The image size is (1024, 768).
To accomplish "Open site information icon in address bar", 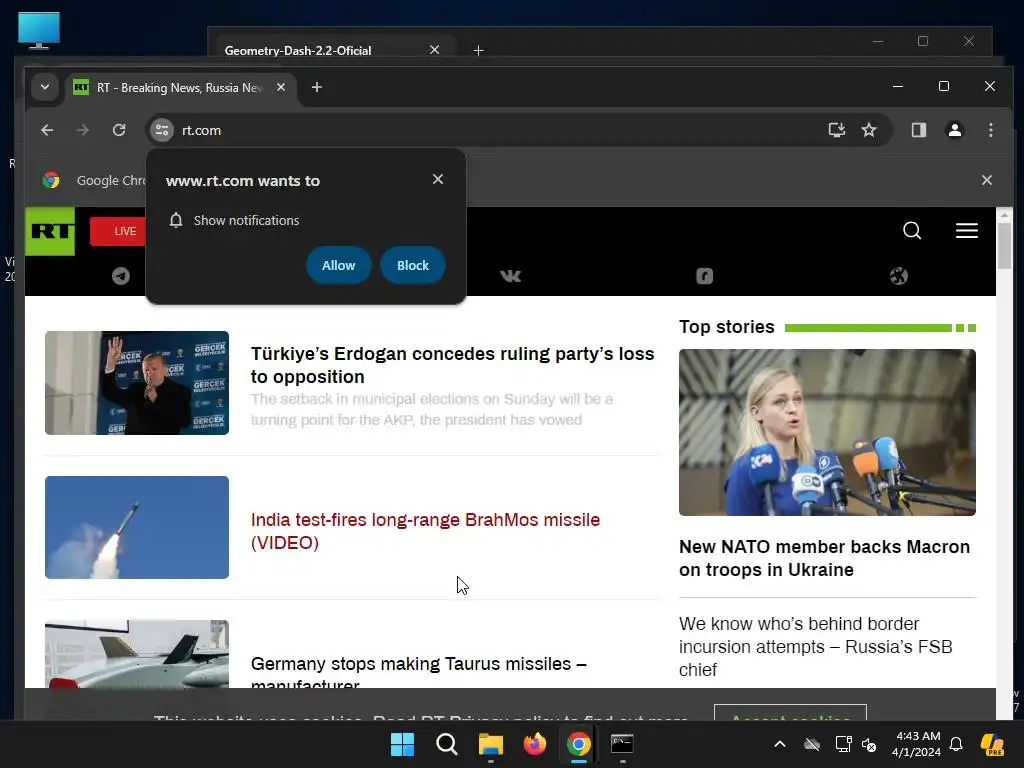I will pyautogui.click(x=162, y=130).
